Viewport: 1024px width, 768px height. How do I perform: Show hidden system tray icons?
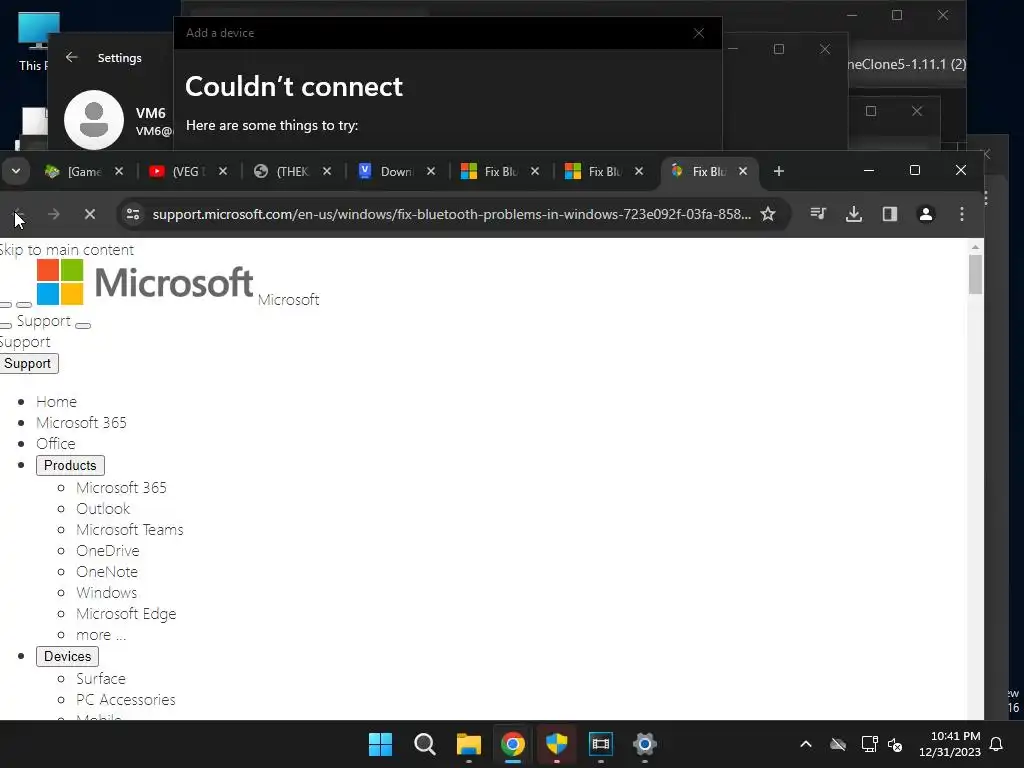coord(806,744)
